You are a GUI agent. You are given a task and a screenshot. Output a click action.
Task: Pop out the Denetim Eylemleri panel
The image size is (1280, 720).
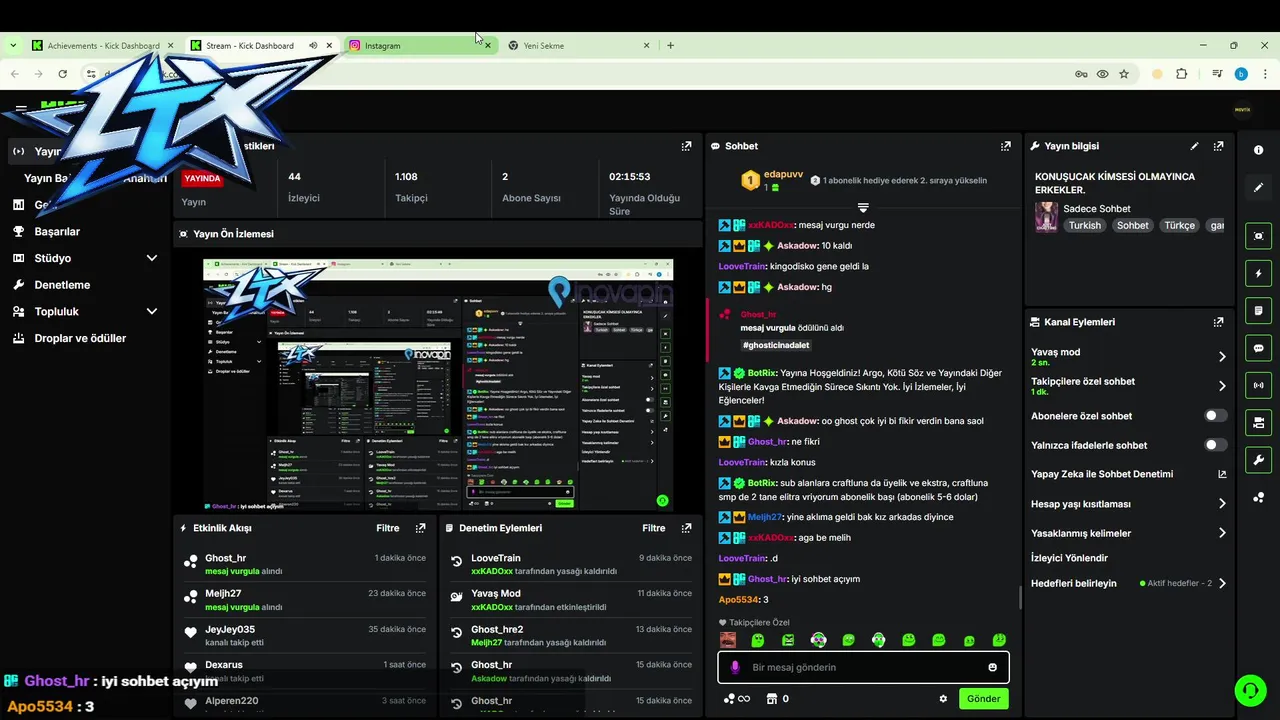[x=686, y=528]
